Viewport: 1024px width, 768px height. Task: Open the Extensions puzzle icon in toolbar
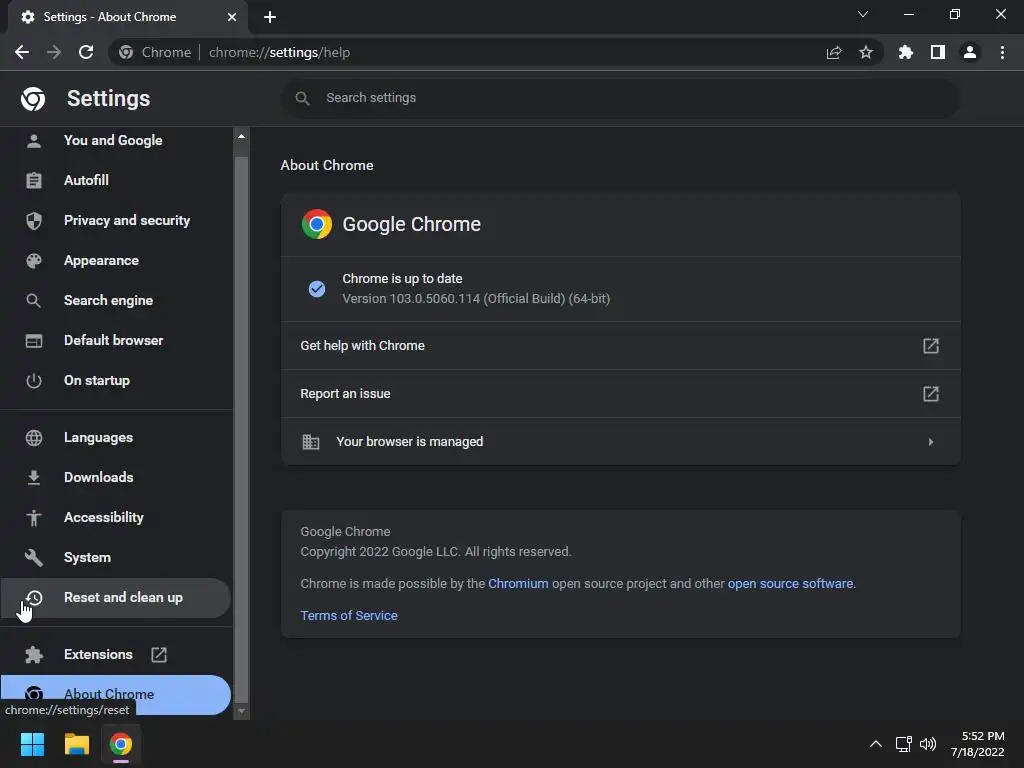coord(906,52)
